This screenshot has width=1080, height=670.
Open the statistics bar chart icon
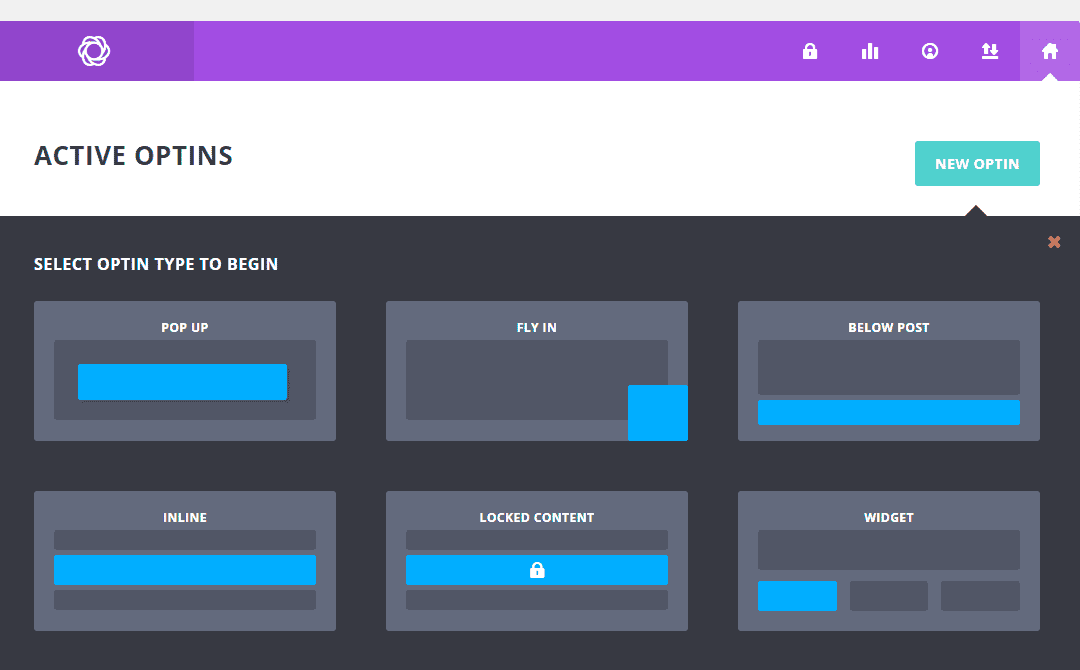(870, 51)
